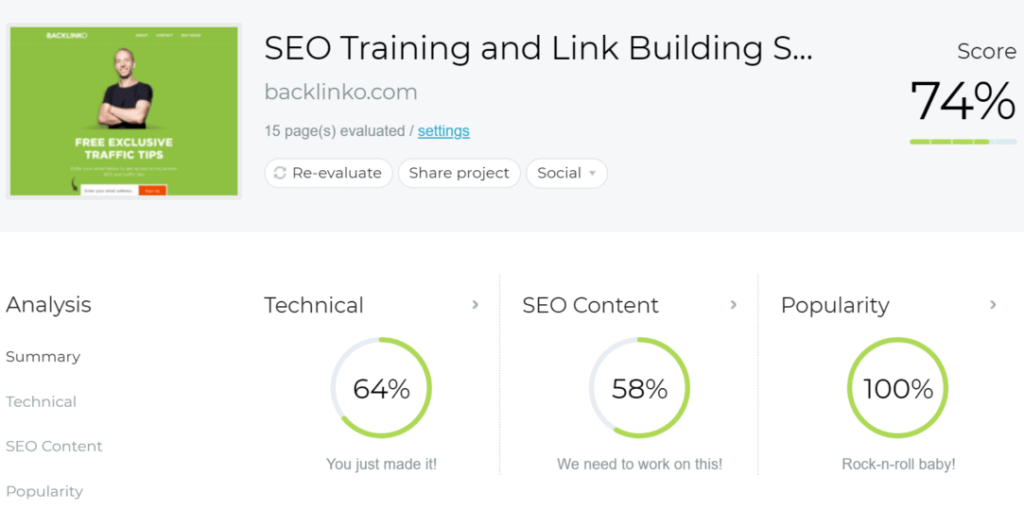Select Summary in Analysis sidebar
Image resolution: width=1024 pixels, height=508 pixels.
(43, 357)
